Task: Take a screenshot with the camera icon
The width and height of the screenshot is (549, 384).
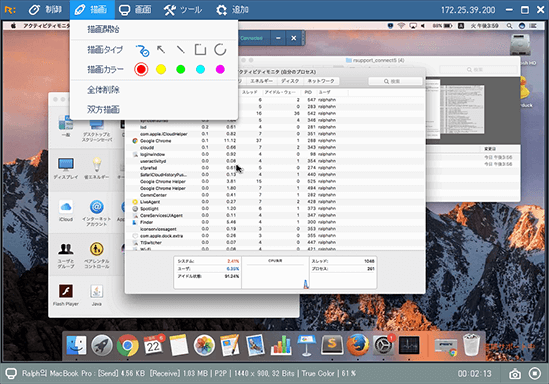Action: tap(515, 374)
